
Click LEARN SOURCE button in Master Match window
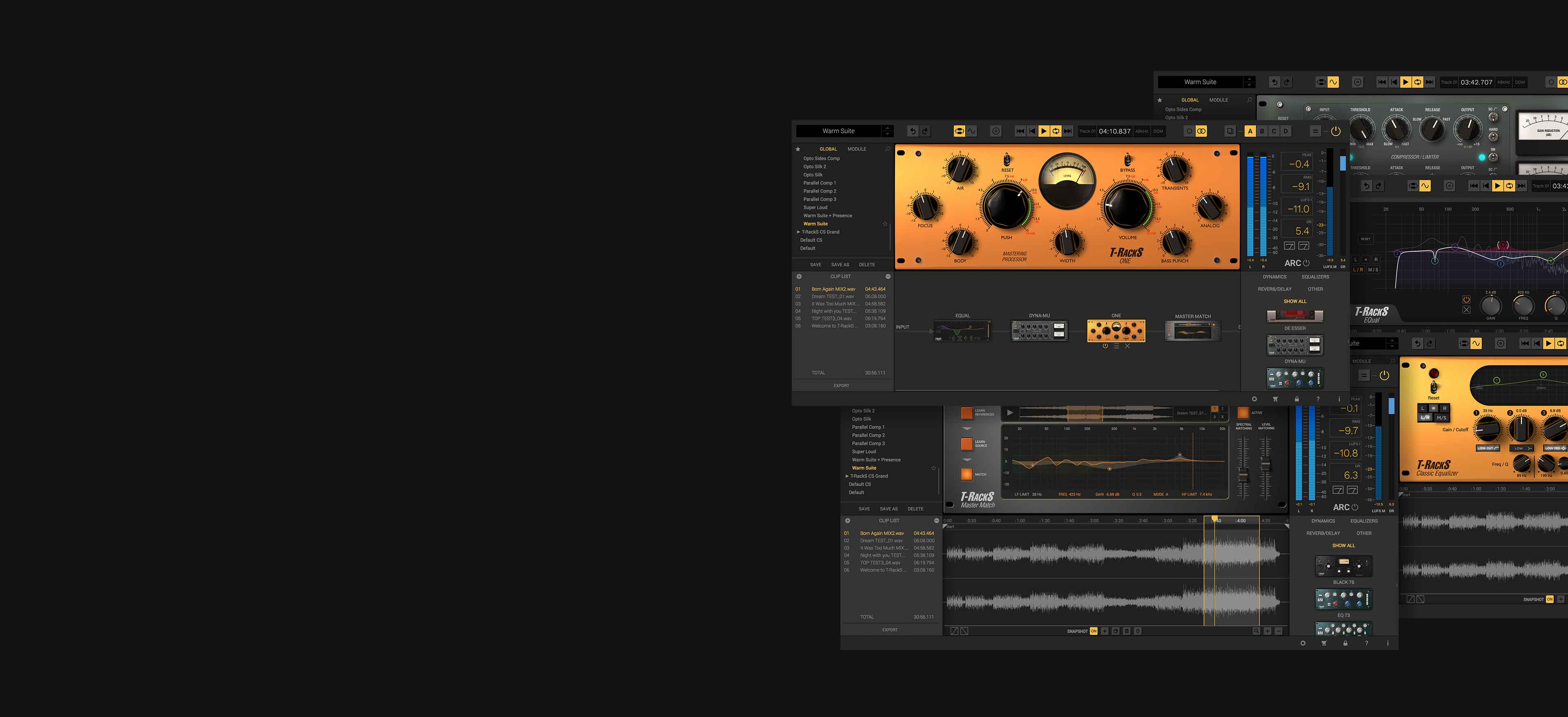[x=967, y=444]
